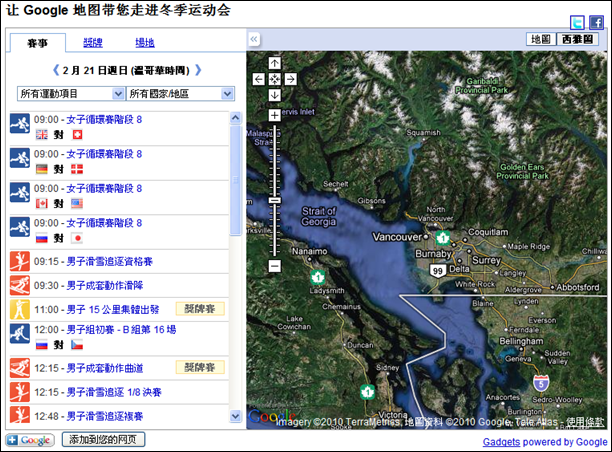Image resolution: width=612 pixels, height=452 pixels.
Task: Switch map to 衛星圖 satellite view
Action: (x=578, y=39)
